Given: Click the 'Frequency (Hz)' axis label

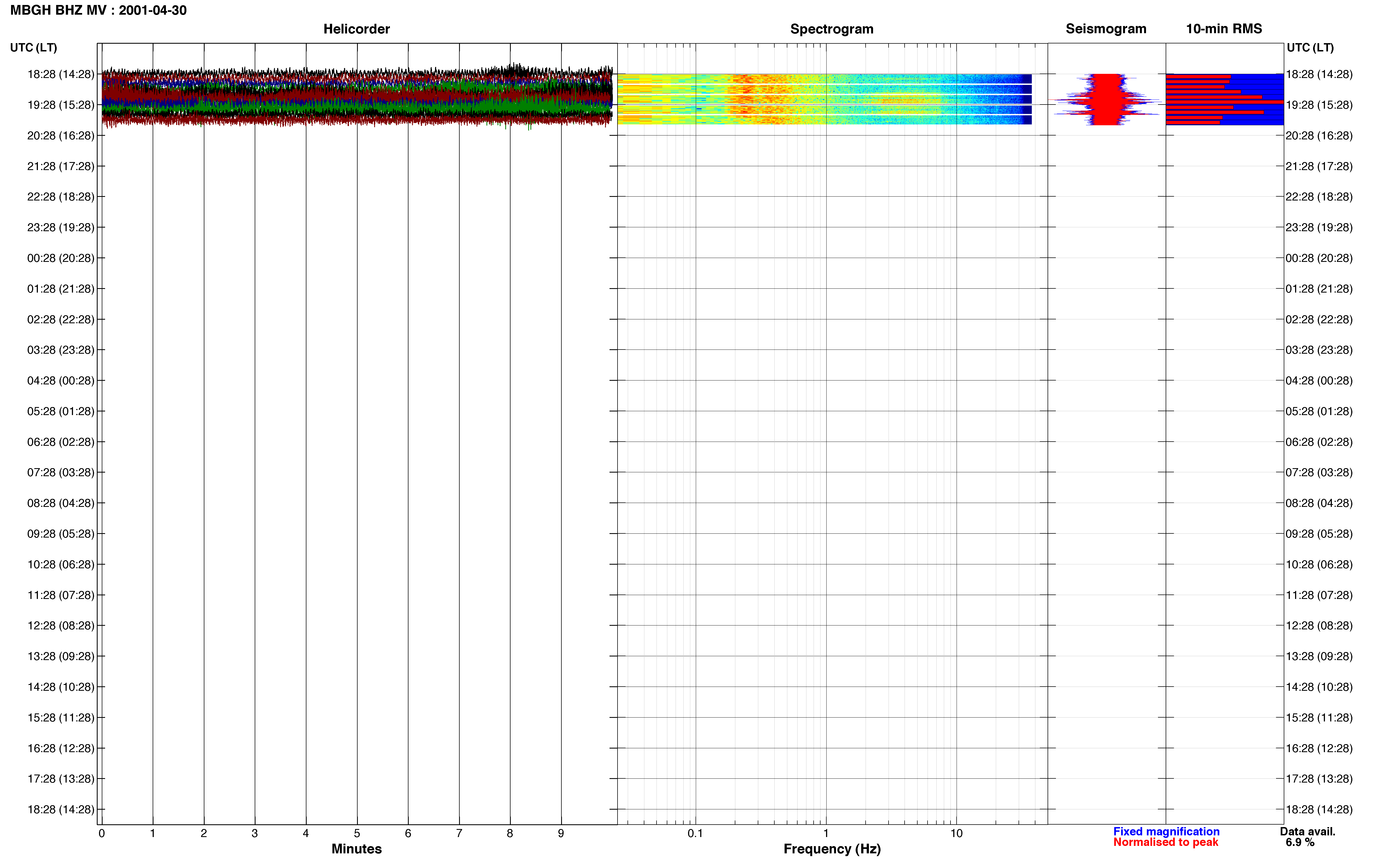Looking at the screenshot, I should (x=832, y=848).
